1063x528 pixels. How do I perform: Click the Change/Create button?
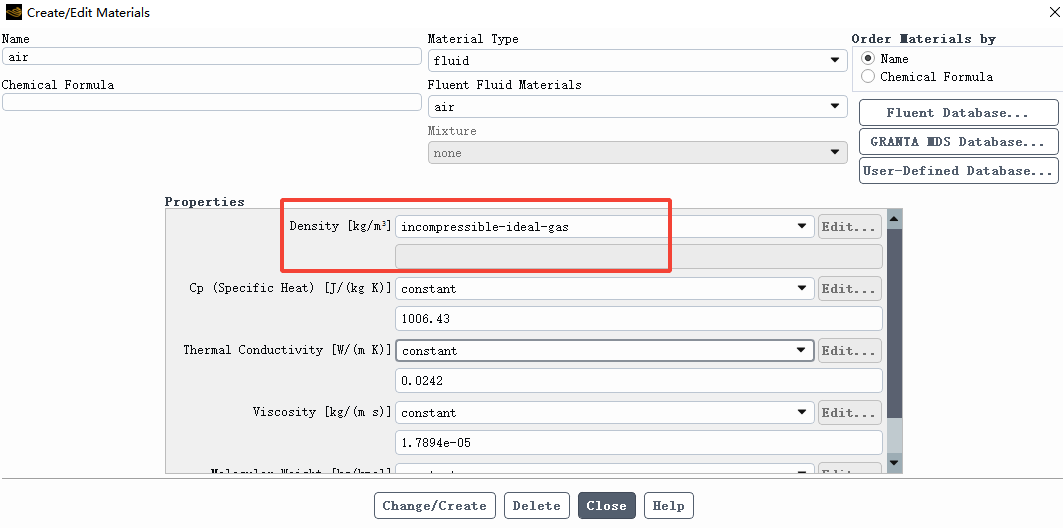pos(435,506)
